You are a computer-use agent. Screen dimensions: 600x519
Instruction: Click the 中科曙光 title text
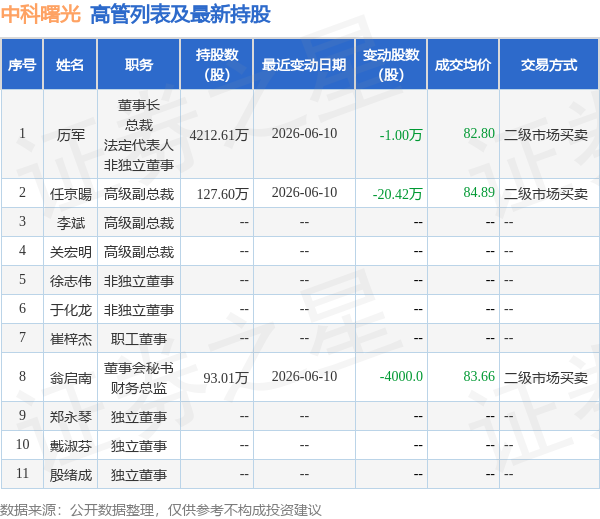[41, 14]
